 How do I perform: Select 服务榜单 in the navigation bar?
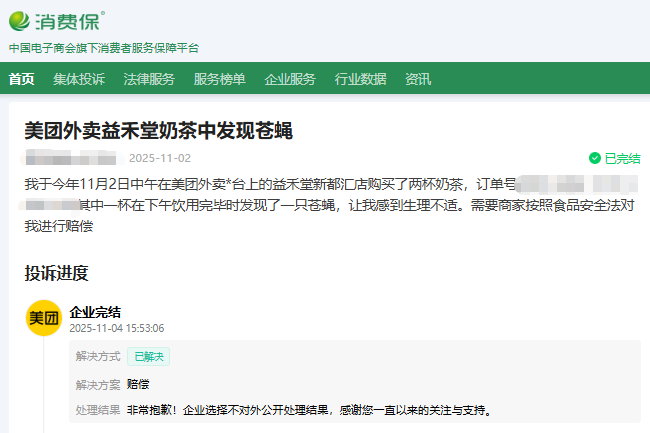coord(219,80)
